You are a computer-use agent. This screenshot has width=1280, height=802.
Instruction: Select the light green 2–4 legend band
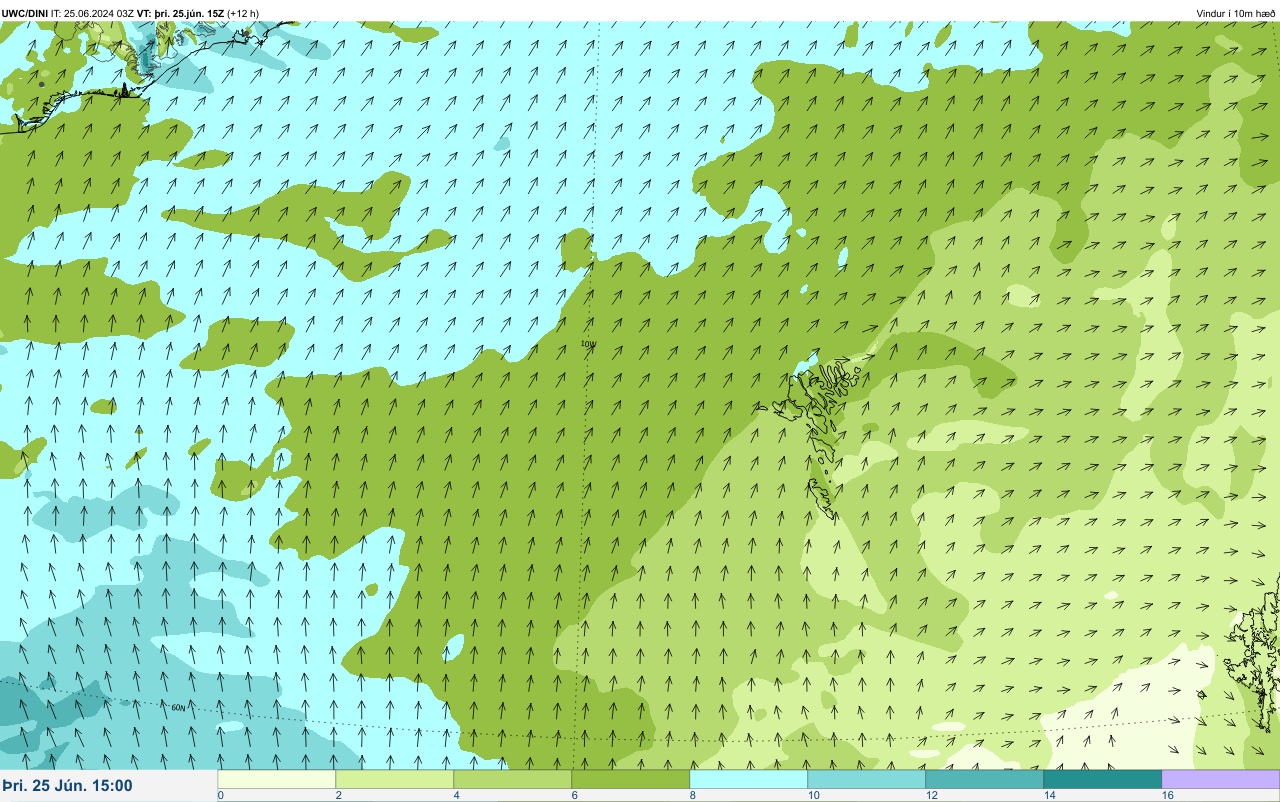395,779
